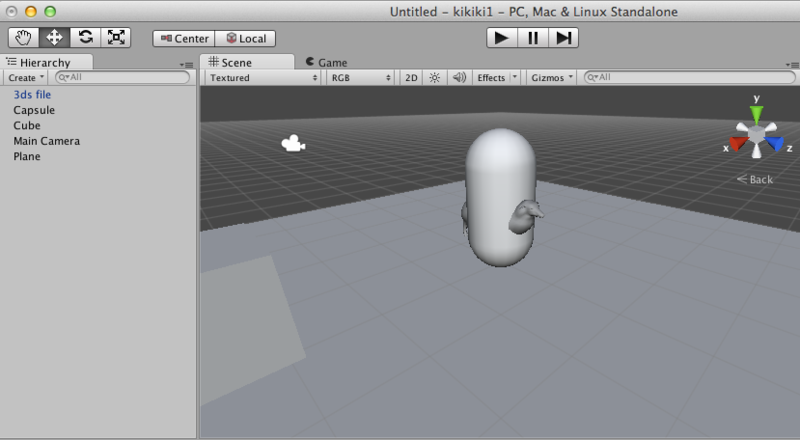Open the RGB render mode dropdown
This screenshot has width=800, height=440.
(x=361, y=78)
